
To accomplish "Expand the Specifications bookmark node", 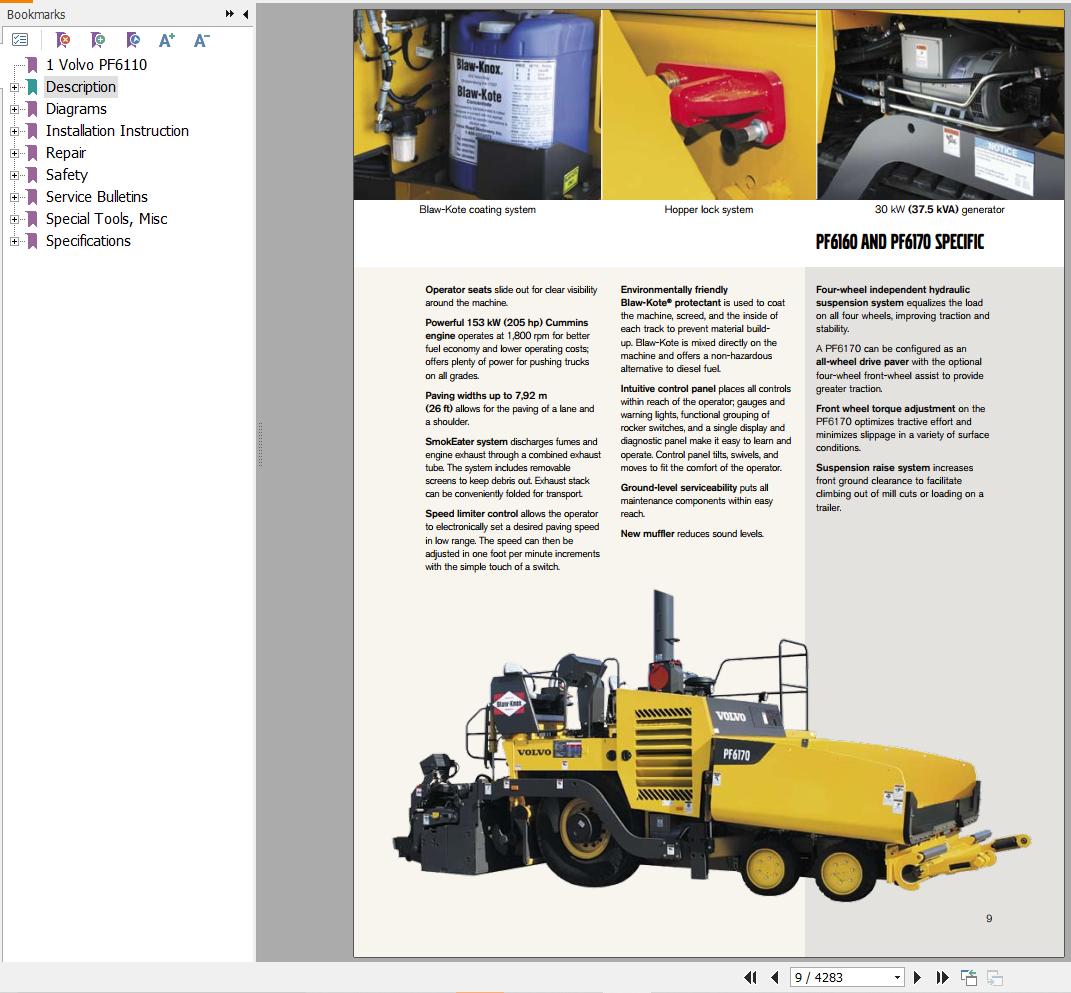I will pos(14,241).
